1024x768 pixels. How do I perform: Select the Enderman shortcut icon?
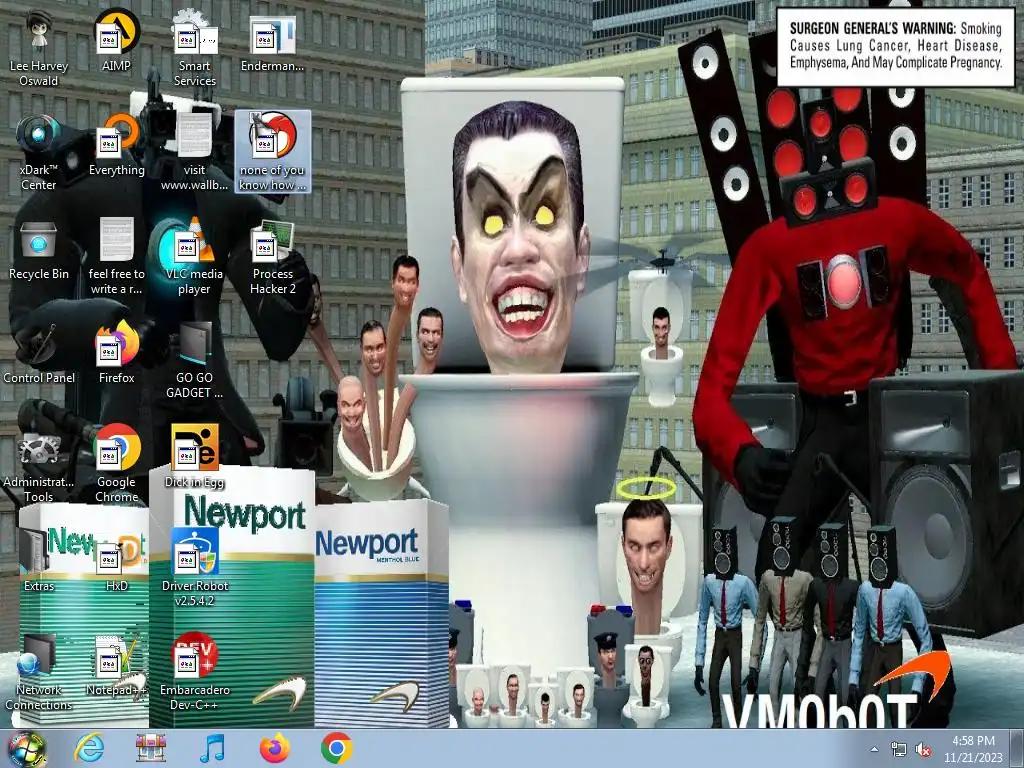[272, 41]
